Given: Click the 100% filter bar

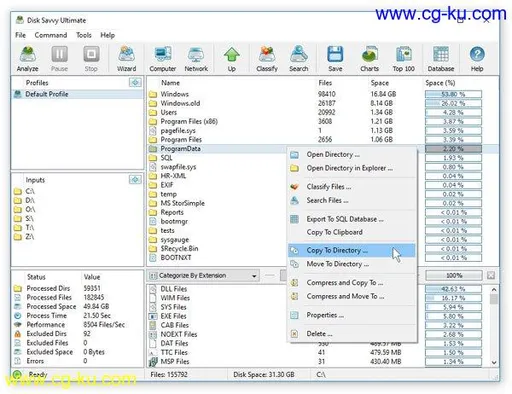Looking at the screenshot, I should click(454, 275).
